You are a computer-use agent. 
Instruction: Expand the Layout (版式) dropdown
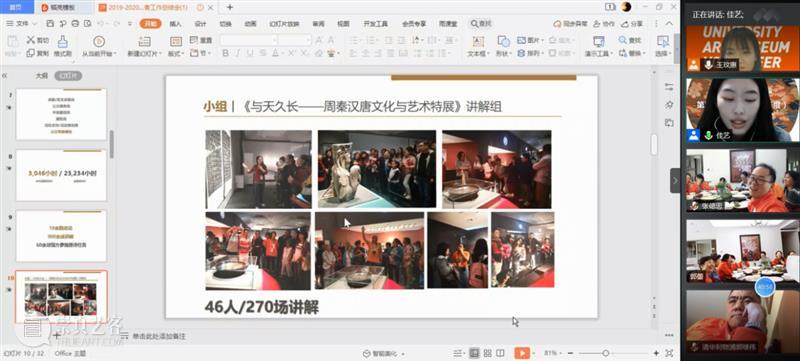pos(176,53)
